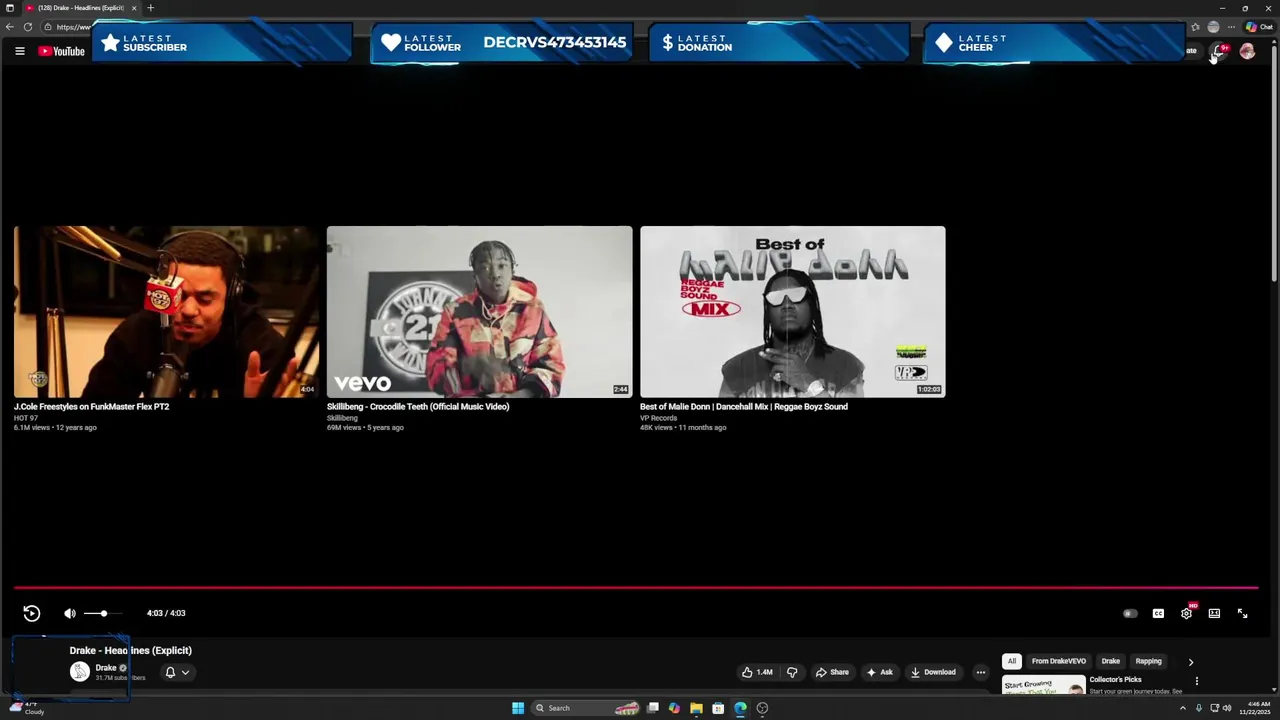Dislike the video
This screenshot has height=720, width=1280.
click(x=792, y=672)
